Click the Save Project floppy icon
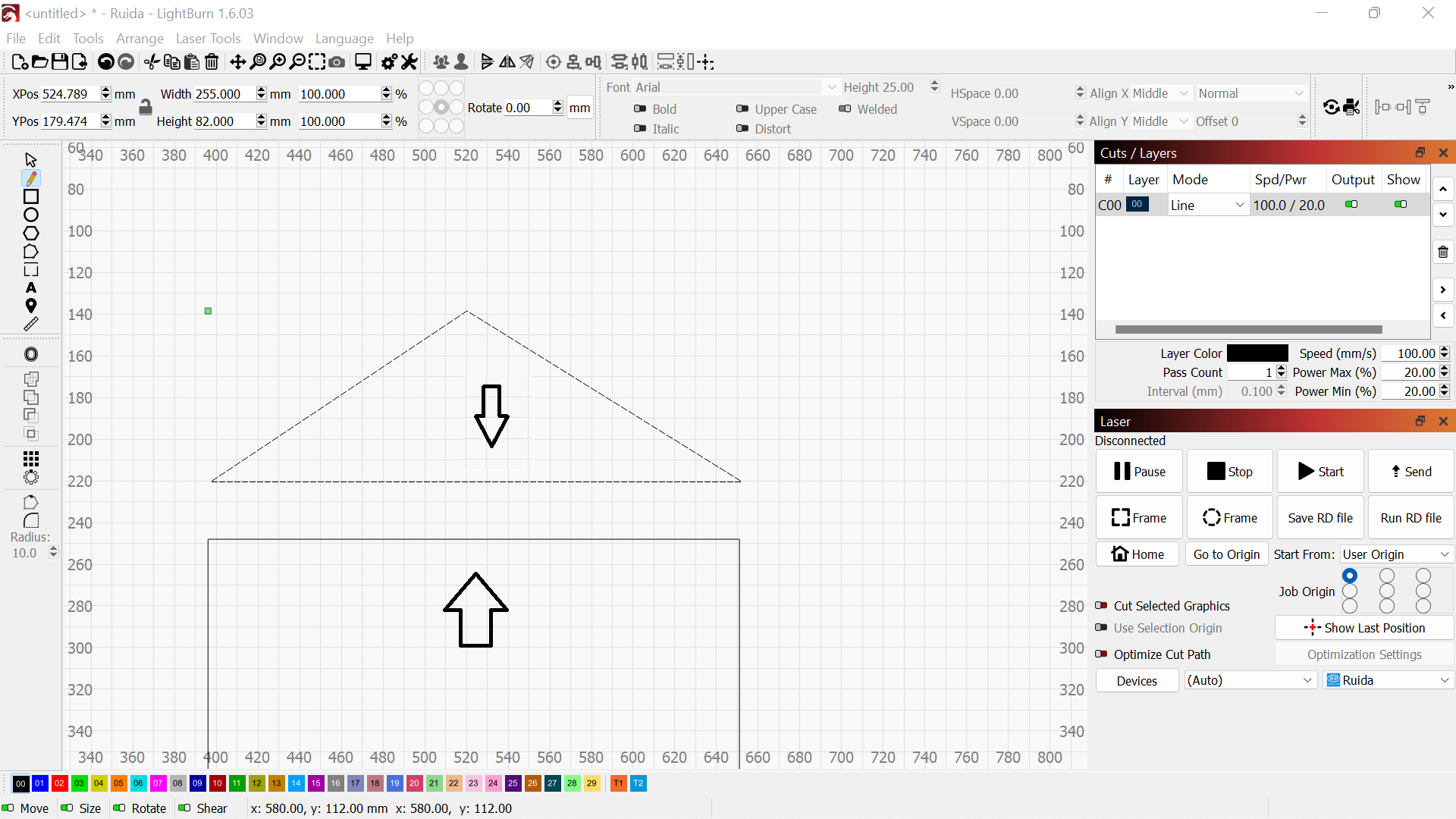This screenshot has height=819, width=1456. (60, 62)
